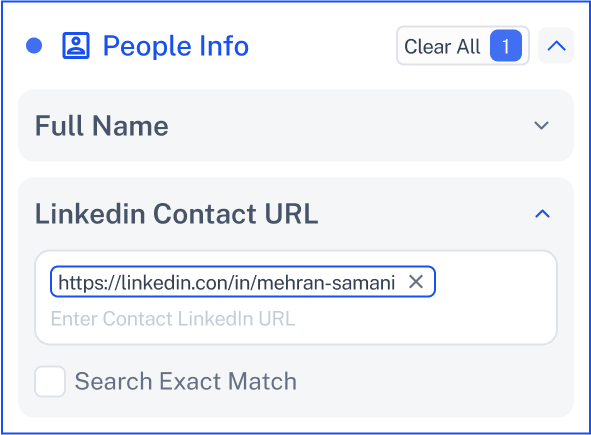The height and width of the screenshot is (435, 591).
Task: Click the Search Exact Match label text
Action: coord(185,381)
